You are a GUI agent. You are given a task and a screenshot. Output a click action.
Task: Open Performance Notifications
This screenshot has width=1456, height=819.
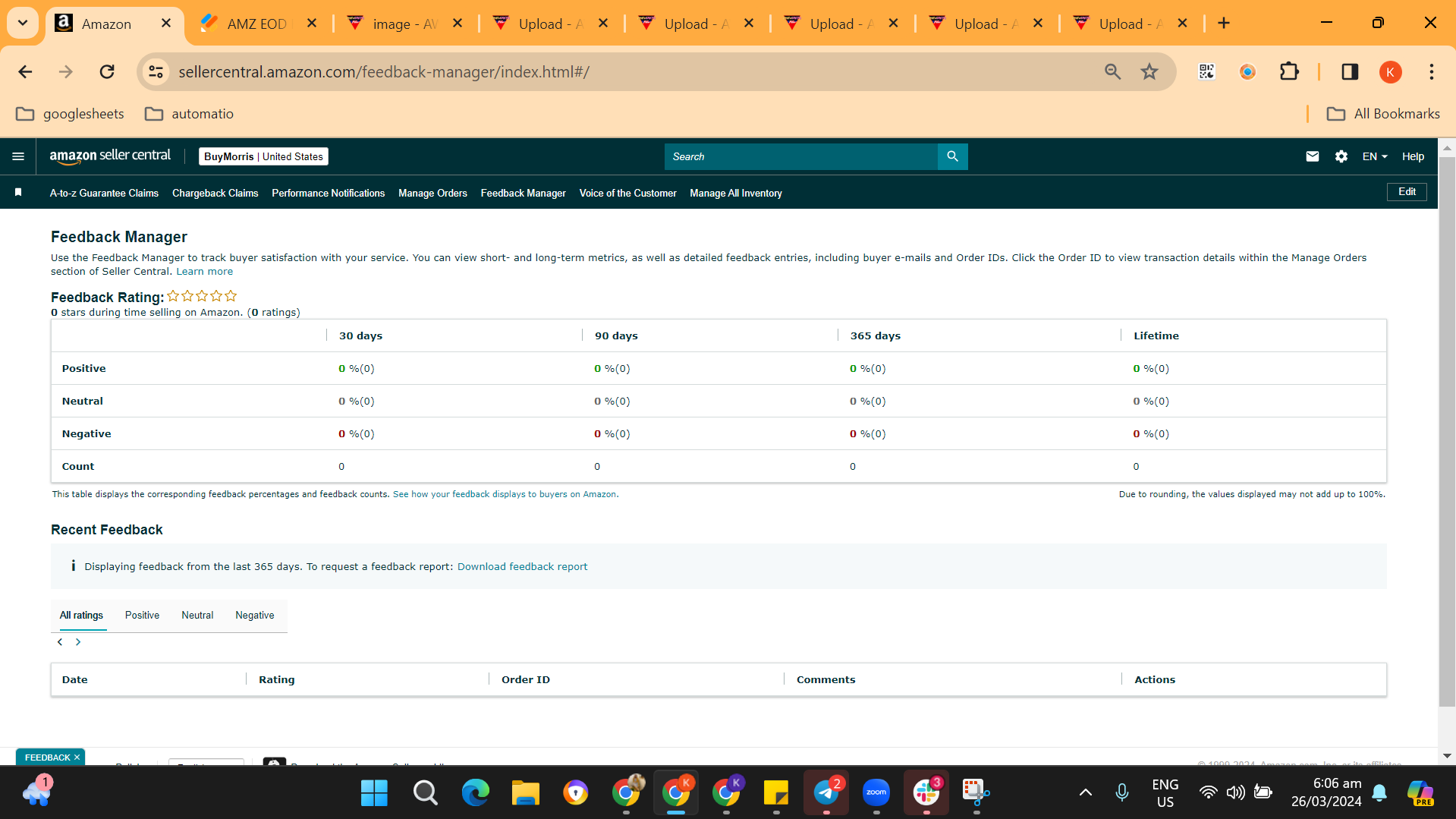coord(328,194)
